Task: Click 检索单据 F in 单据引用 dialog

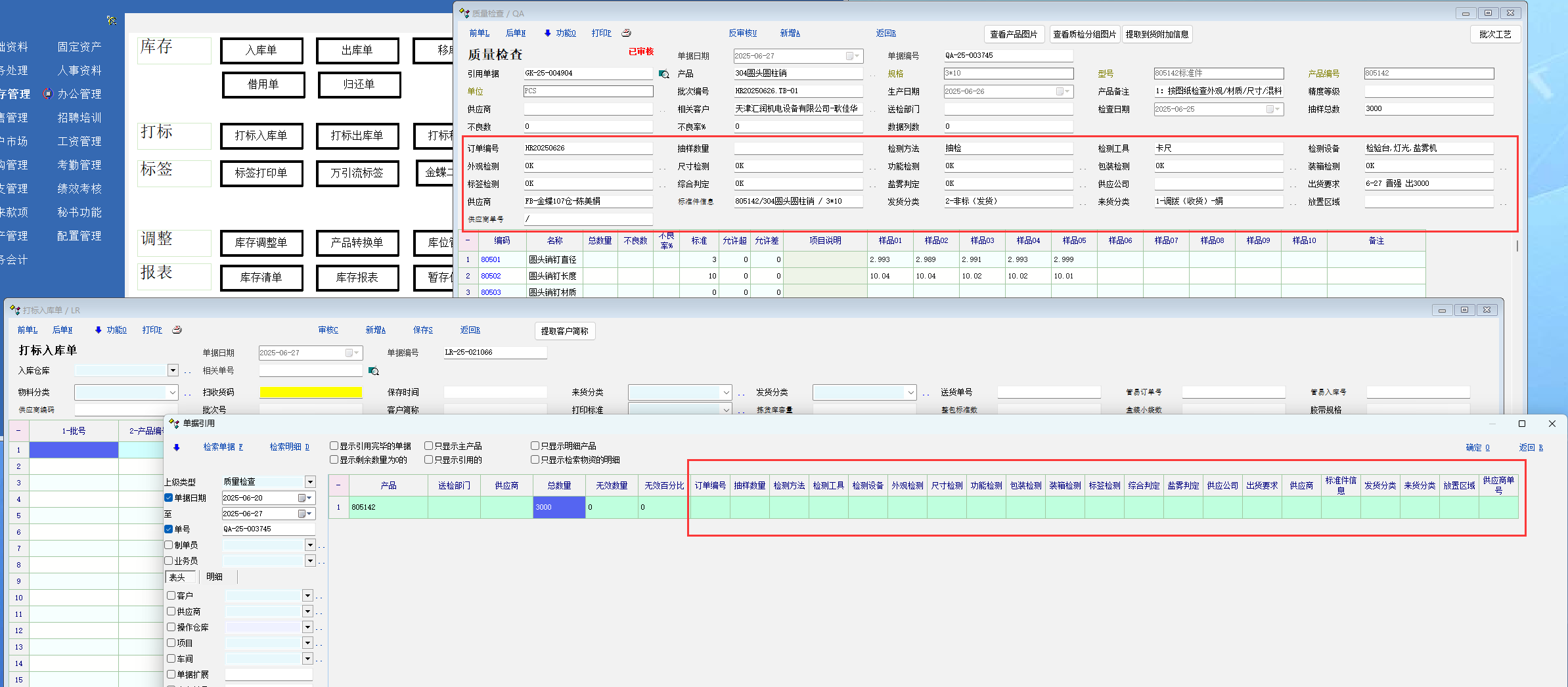Action: click(x=223, y=447)
